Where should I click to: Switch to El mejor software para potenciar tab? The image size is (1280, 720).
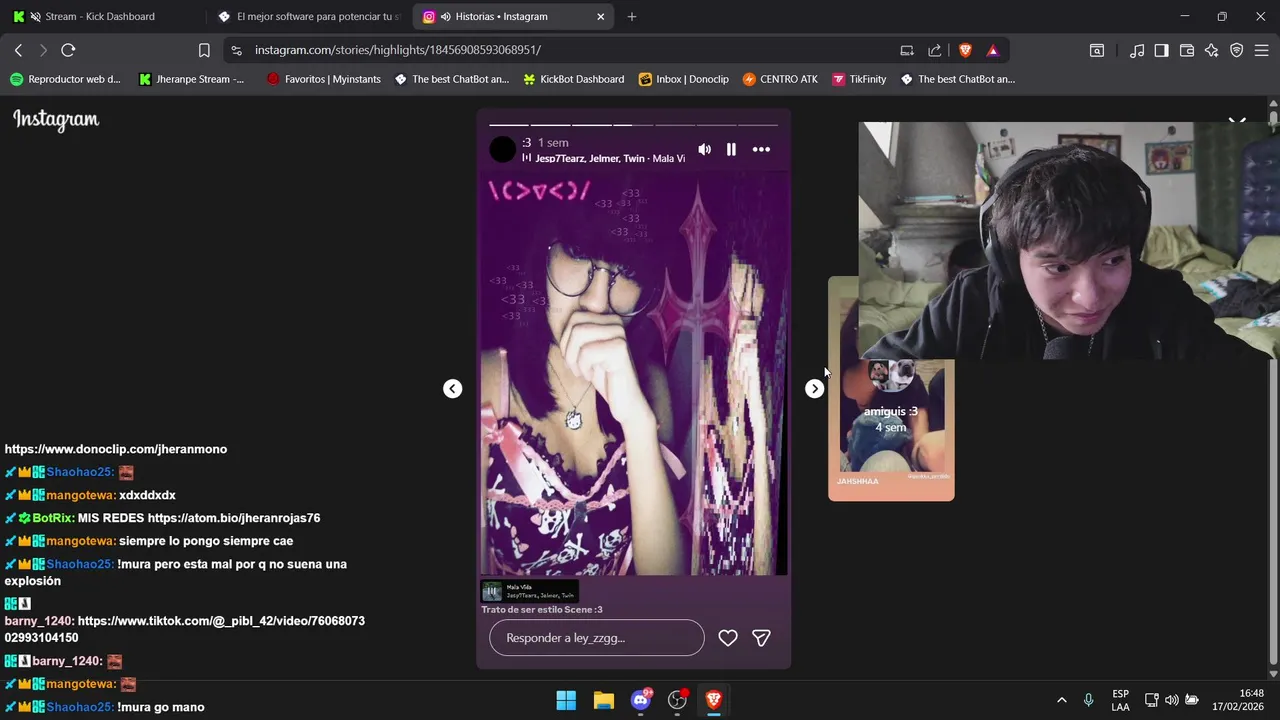click(310, 17)
